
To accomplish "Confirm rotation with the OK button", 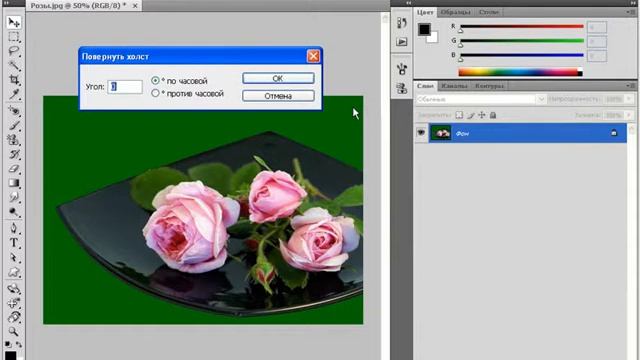I will click(x=278, y=78).
